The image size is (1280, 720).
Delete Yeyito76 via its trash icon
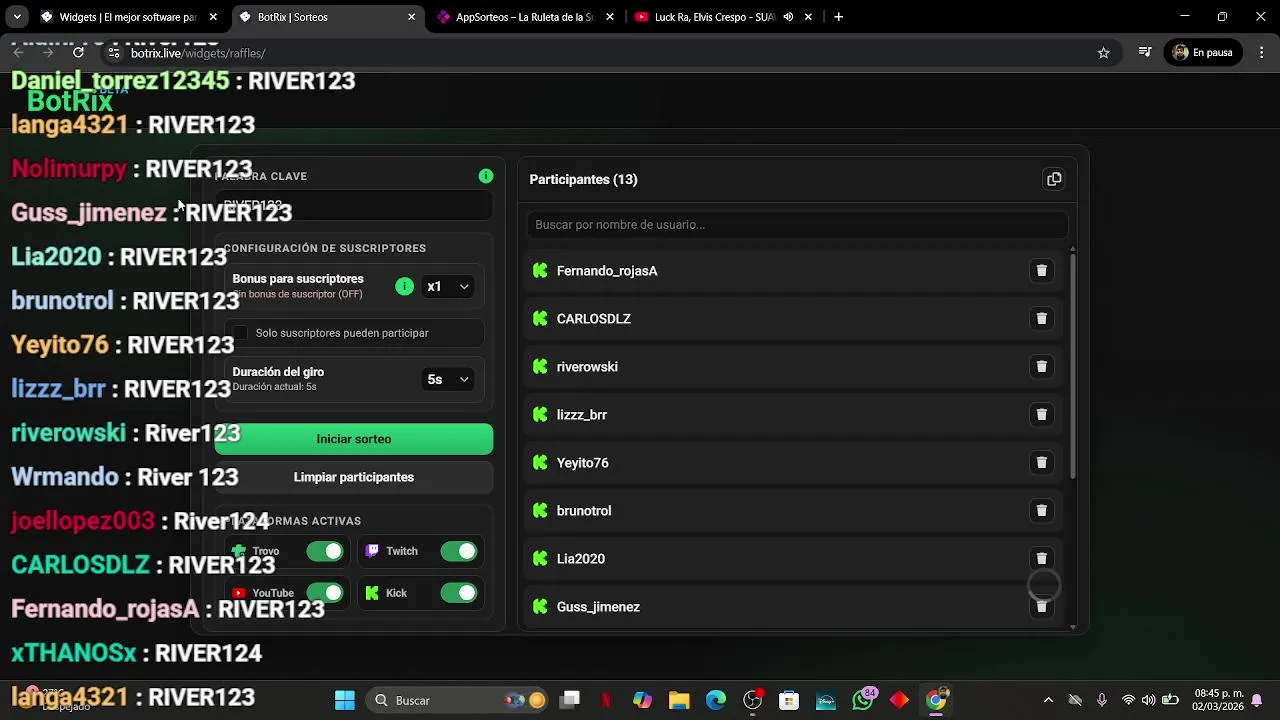coord(1041,463)
